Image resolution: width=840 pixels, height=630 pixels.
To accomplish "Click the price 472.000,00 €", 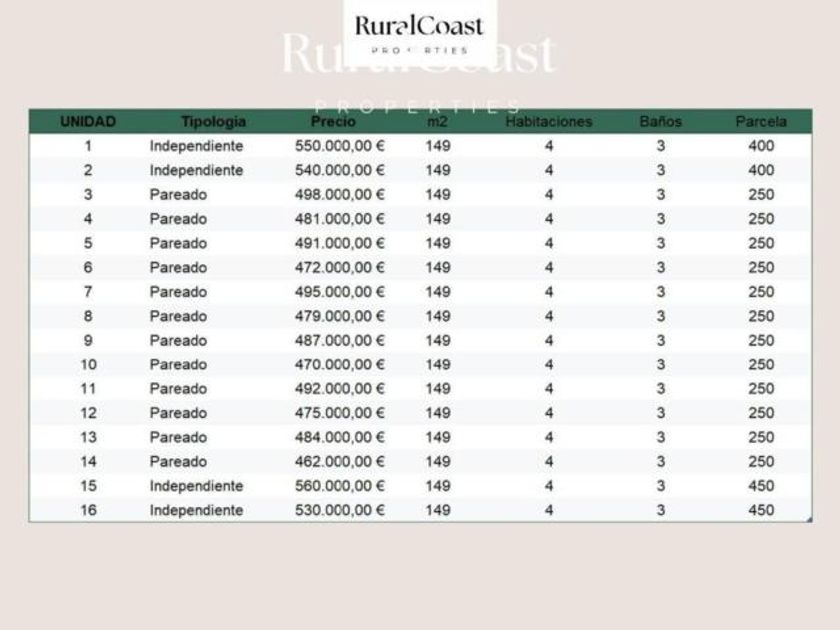I will tap(340, 267).
